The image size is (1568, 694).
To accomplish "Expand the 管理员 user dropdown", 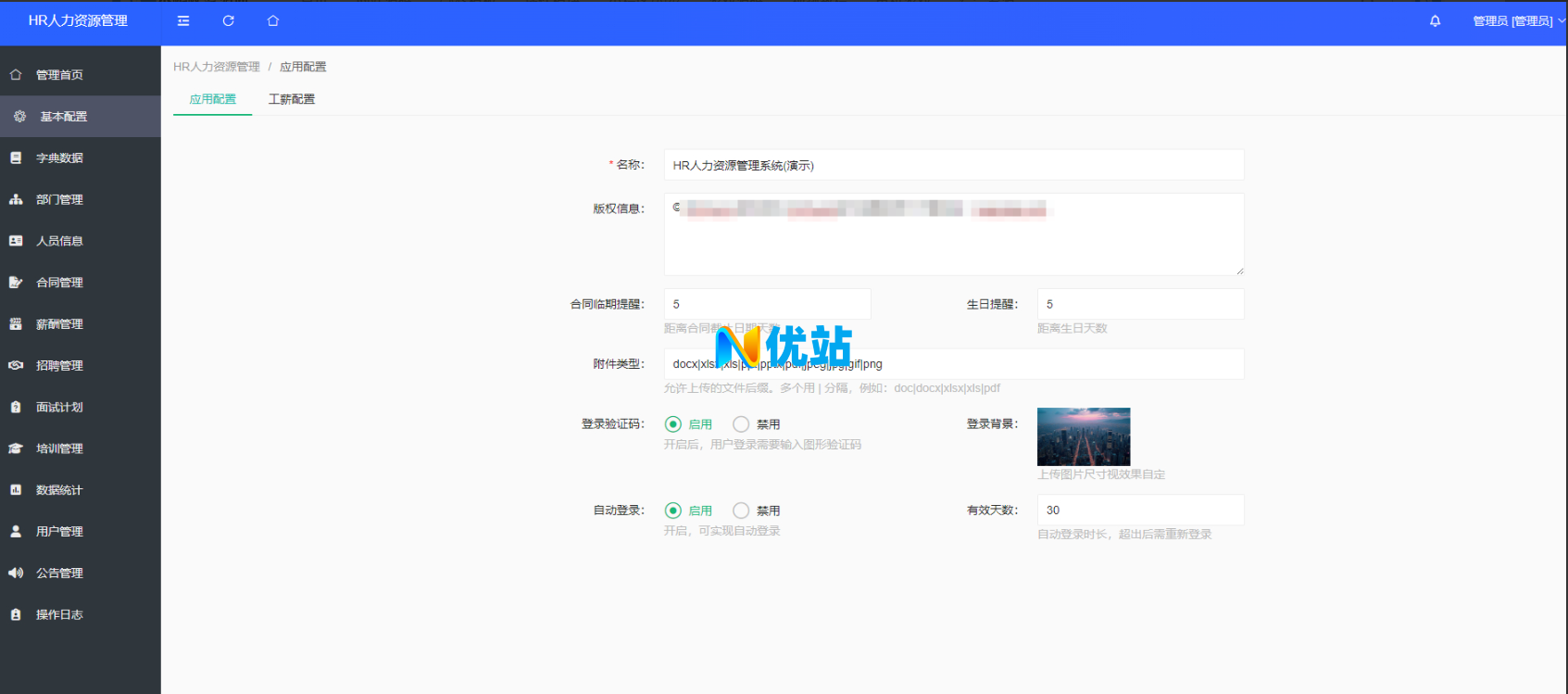I will [x=1517, y=20].
